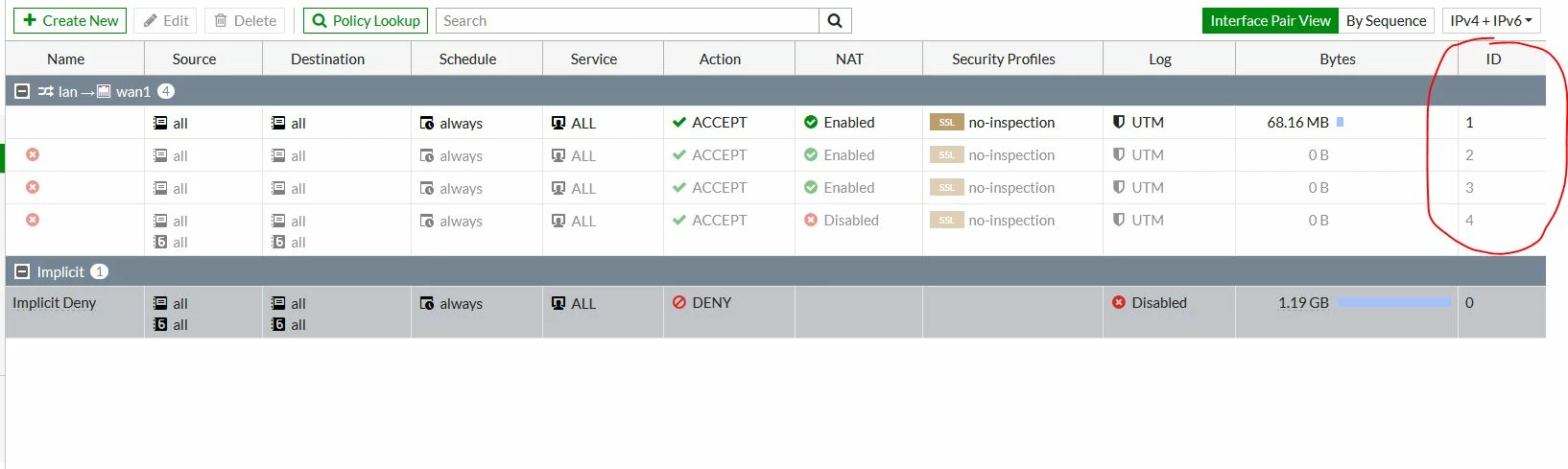Click the red disabled icon on policy 4
1568x469 pixels.
(x=33, y=220)
